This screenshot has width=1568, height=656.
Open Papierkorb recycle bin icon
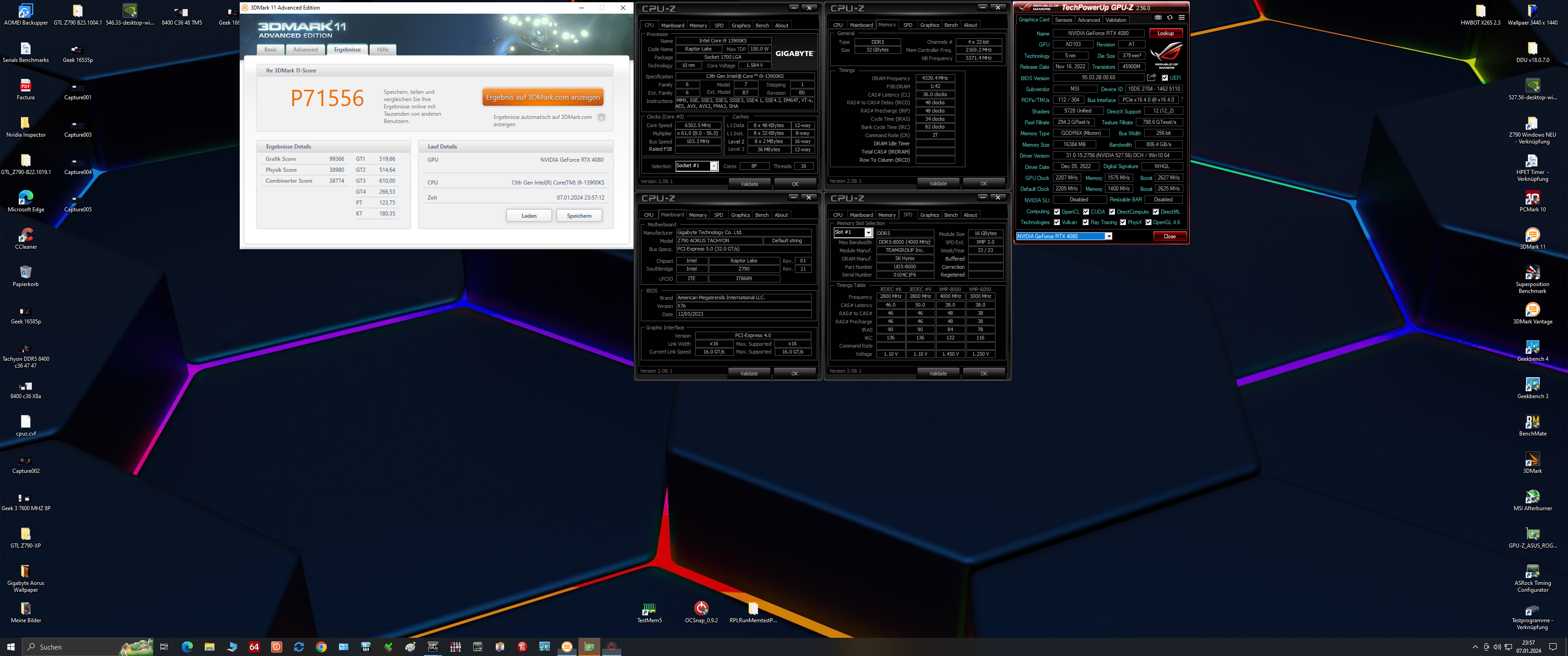(26, 276)
